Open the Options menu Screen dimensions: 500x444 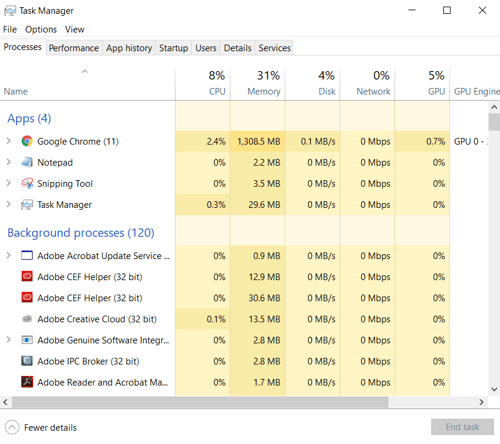point(41,29)
